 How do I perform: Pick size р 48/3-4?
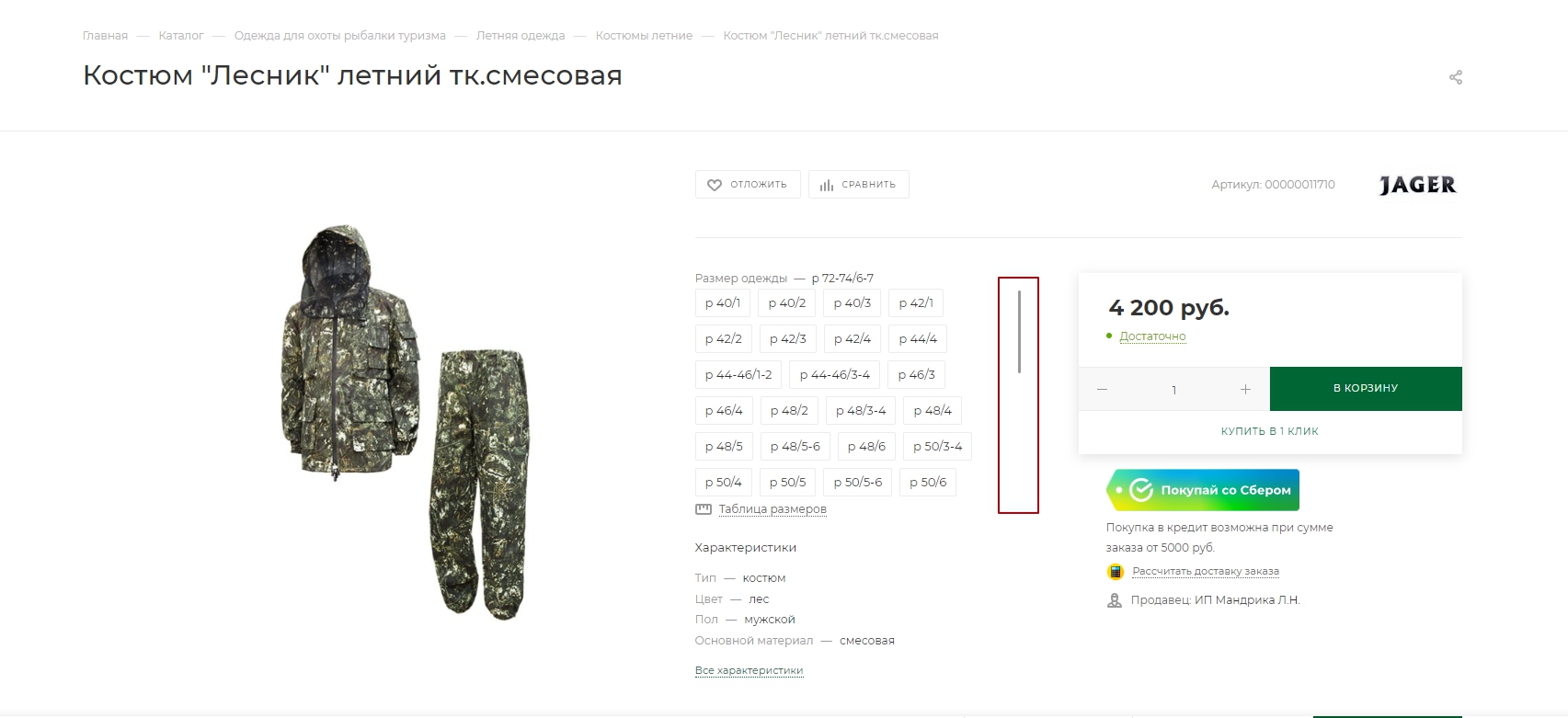point(861,411)
